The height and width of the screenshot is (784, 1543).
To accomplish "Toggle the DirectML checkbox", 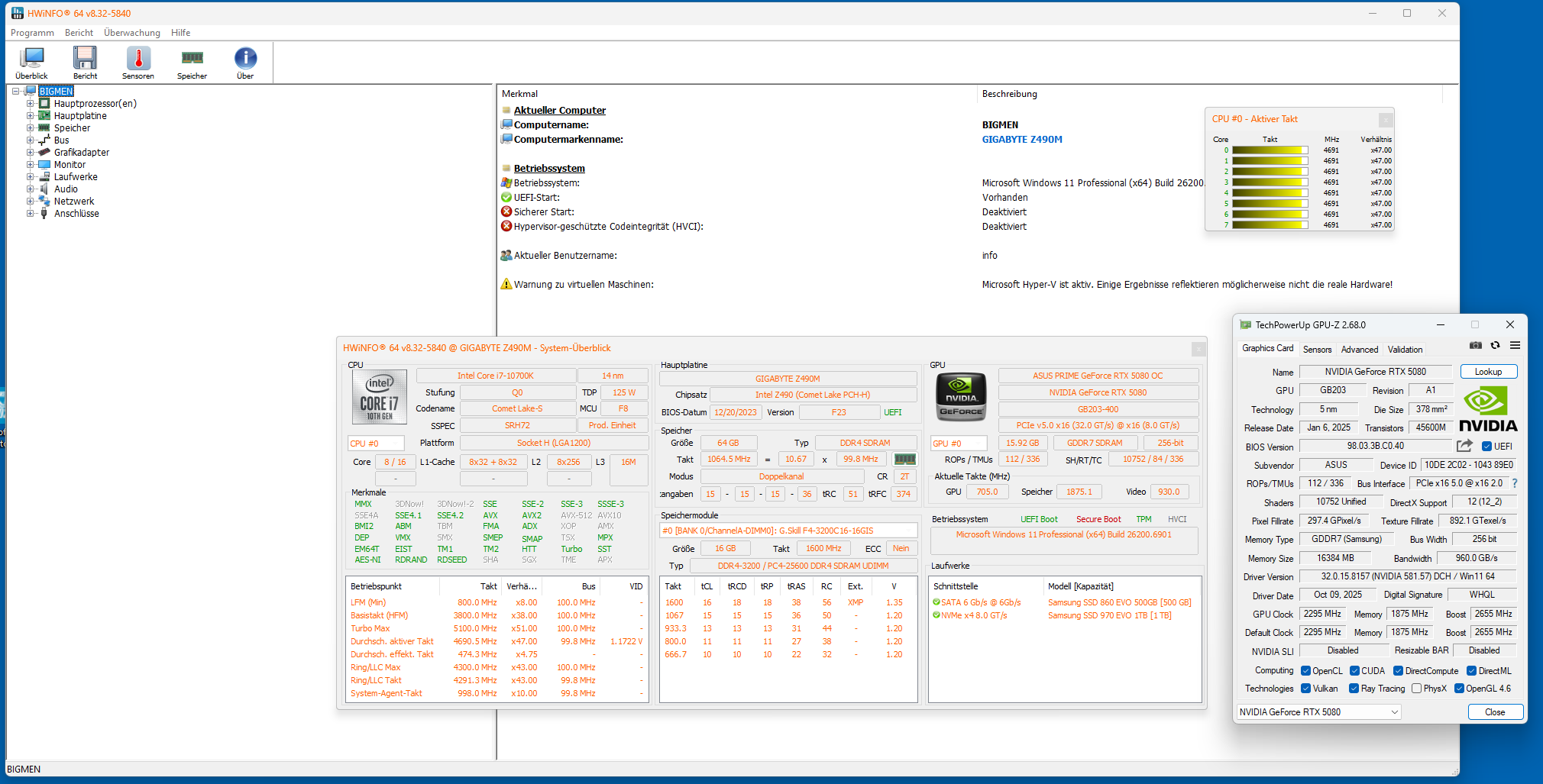I will click(x=1472, y=671).
